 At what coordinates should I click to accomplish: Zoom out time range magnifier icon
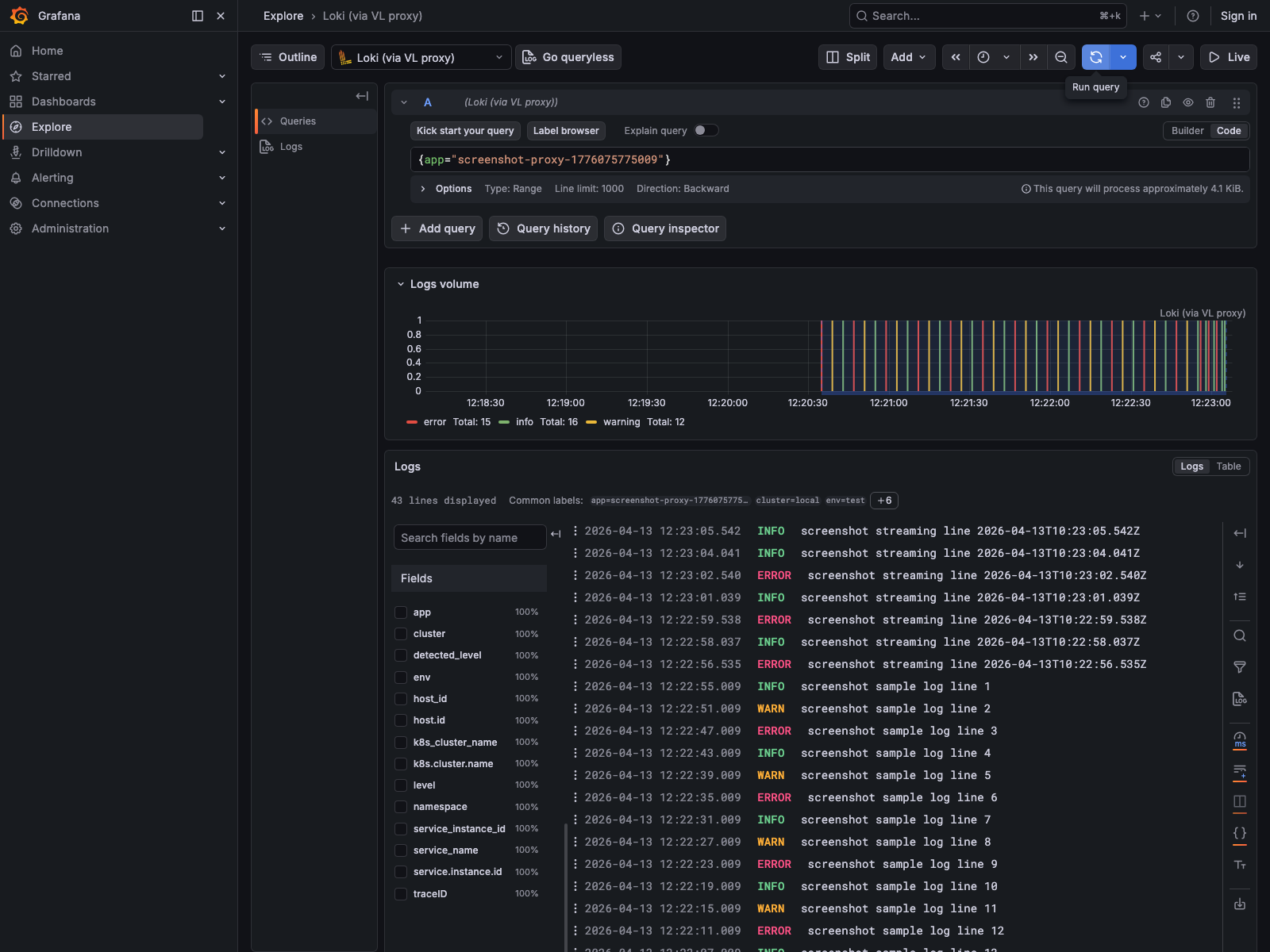coord(1061,57)
